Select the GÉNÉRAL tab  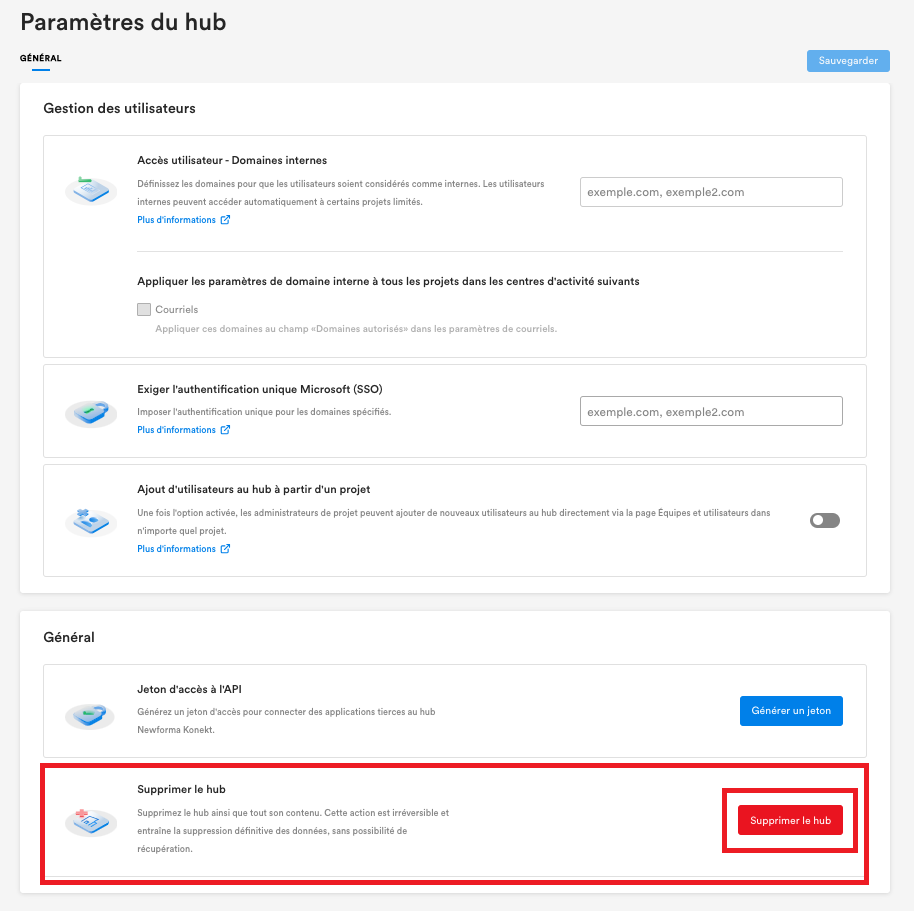(41, 58)
